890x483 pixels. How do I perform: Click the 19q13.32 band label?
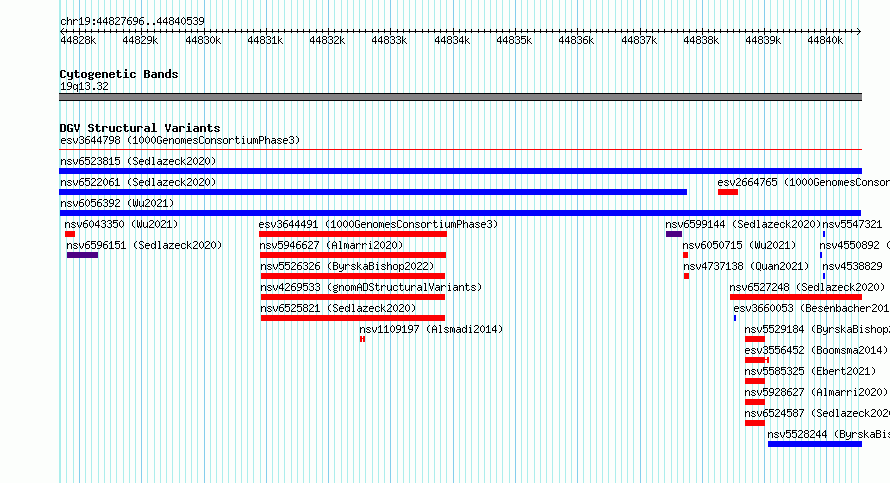(84, 86)
